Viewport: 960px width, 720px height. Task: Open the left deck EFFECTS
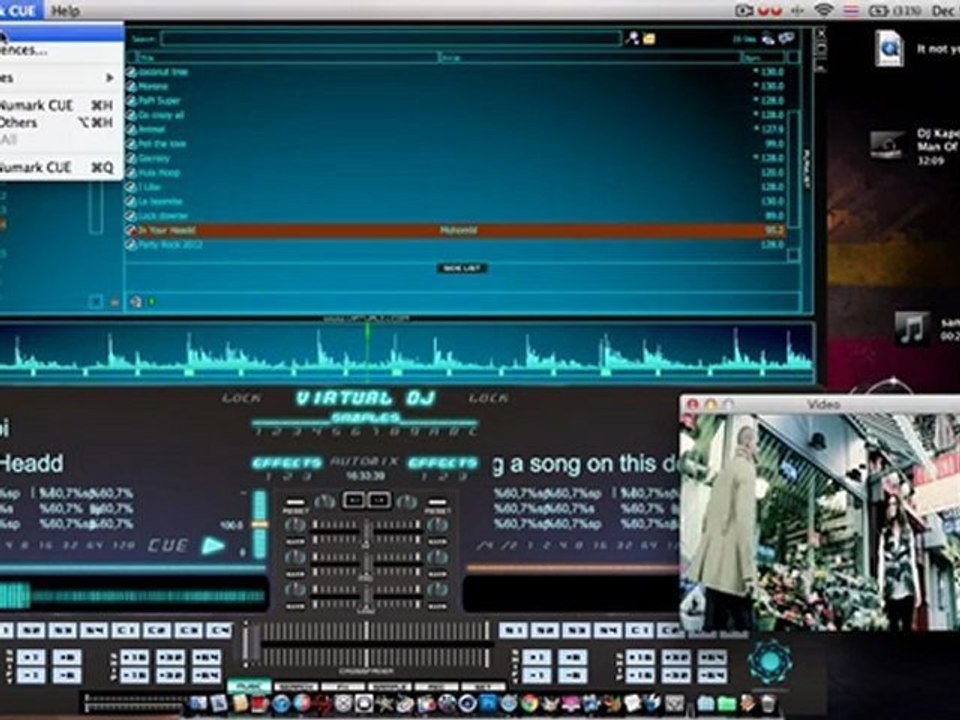(287, 463)
